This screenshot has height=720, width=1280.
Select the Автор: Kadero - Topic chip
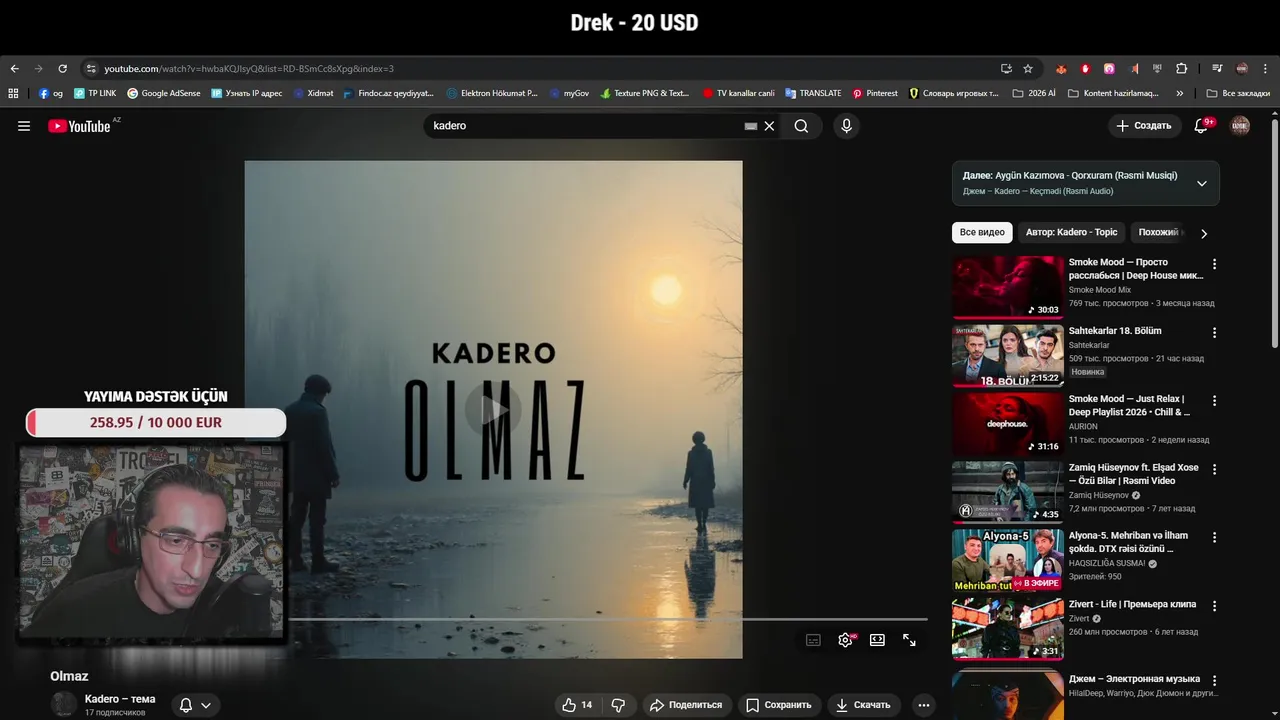click(1071, 233)
